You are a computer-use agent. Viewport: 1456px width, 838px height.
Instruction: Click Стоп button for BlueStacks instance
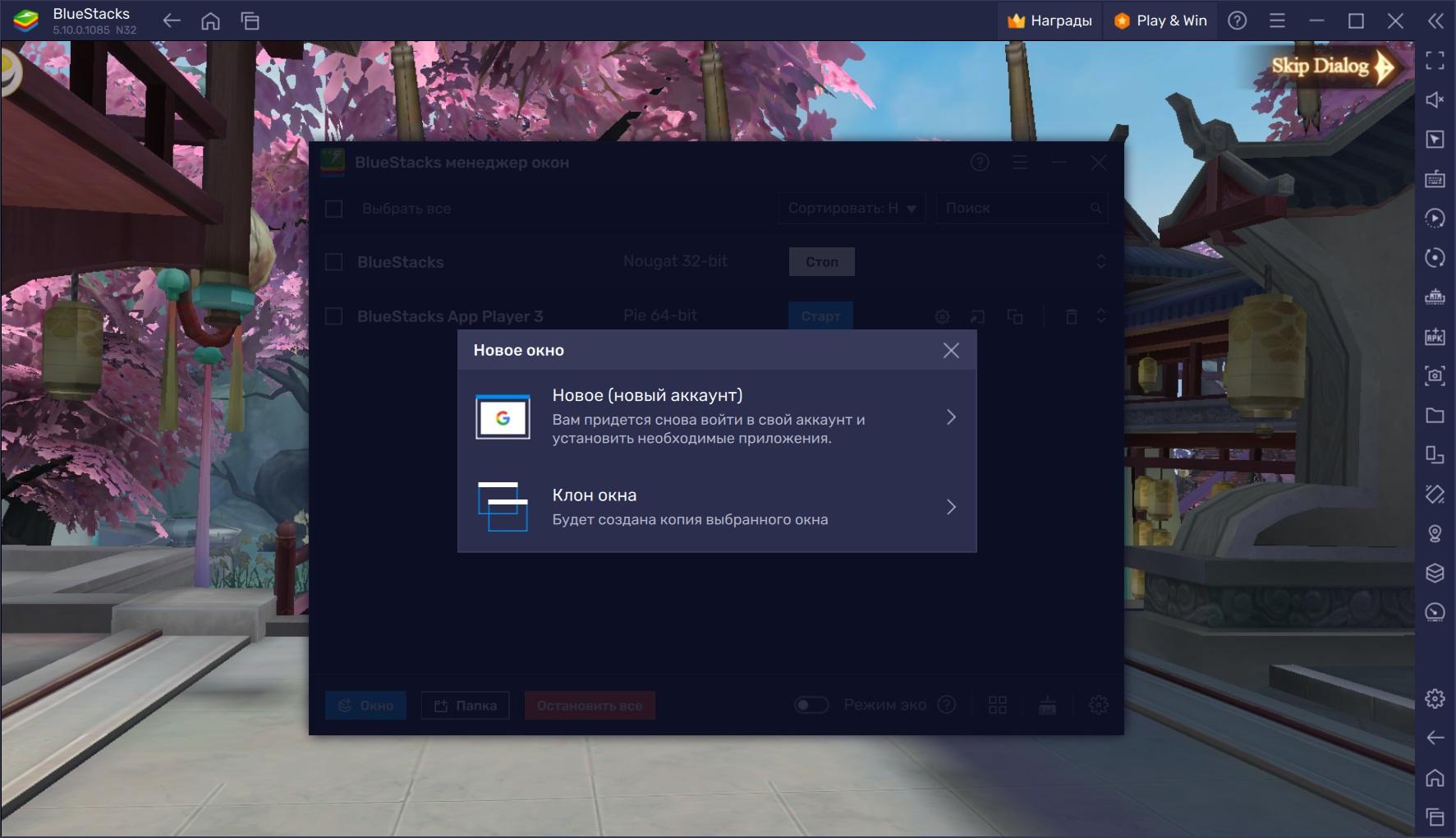822,262
